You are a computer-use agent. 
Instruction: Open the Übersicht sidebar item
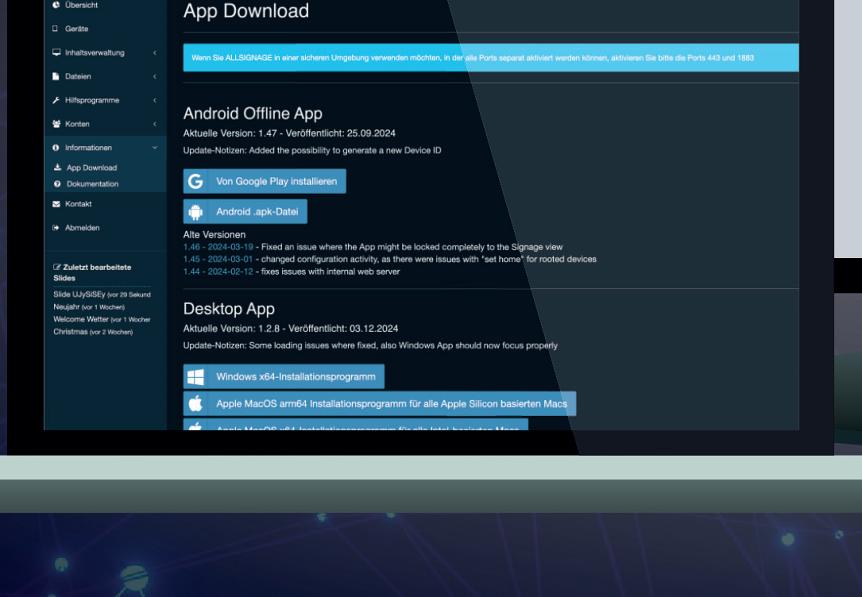tap(81, 5)
